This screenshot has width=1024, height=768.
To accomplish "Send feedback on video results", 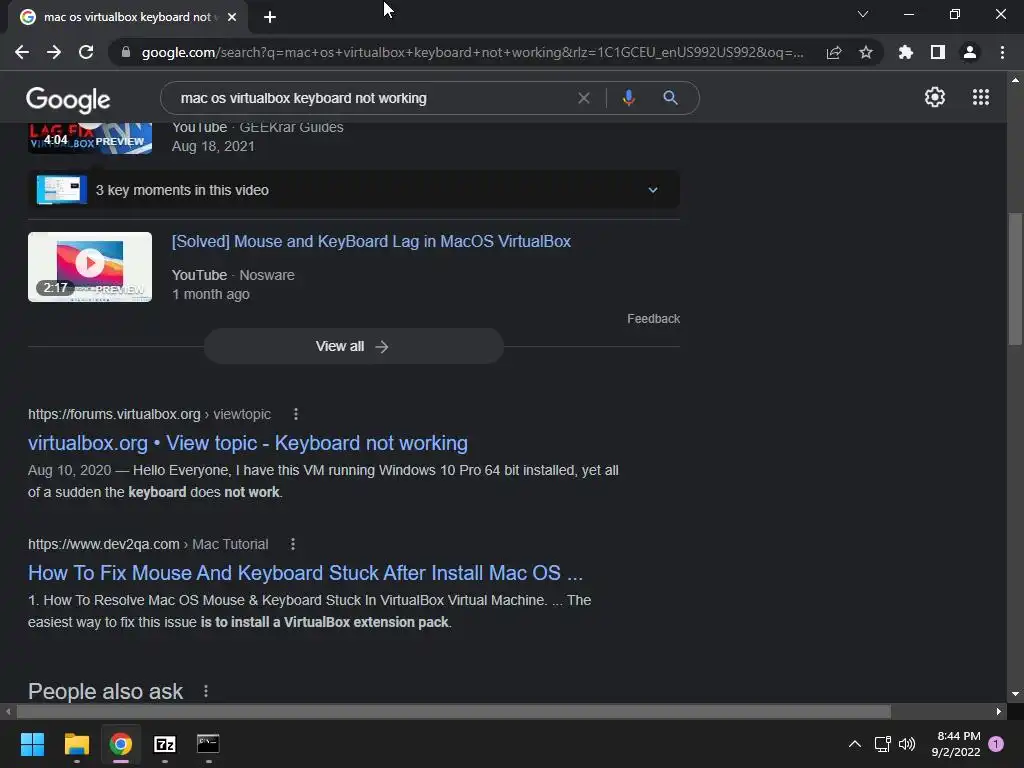I will coord(653,319).
